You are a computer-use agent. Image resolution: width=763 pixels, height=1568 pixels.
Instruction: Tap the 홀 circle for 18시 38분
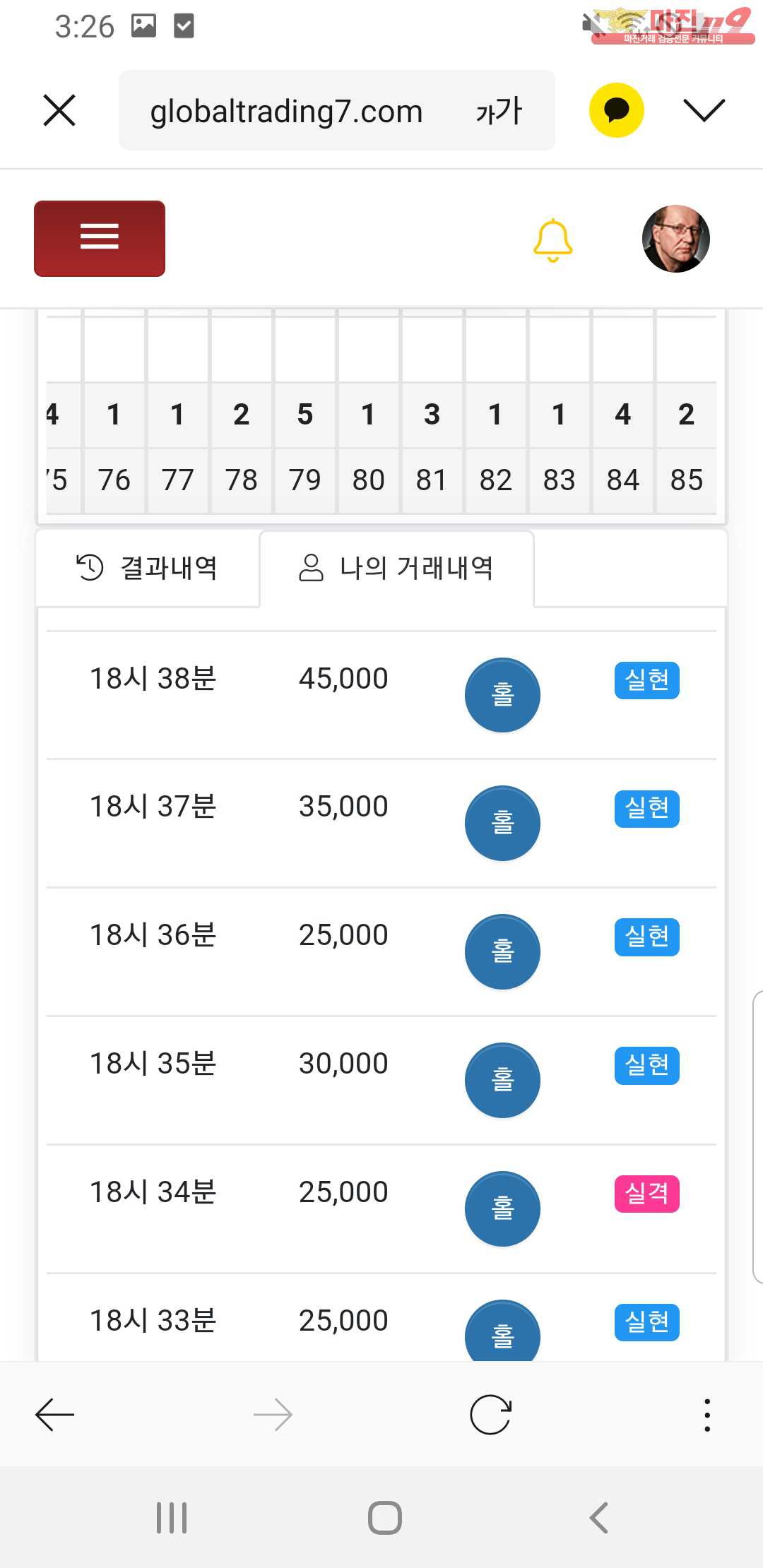[502, 695]
